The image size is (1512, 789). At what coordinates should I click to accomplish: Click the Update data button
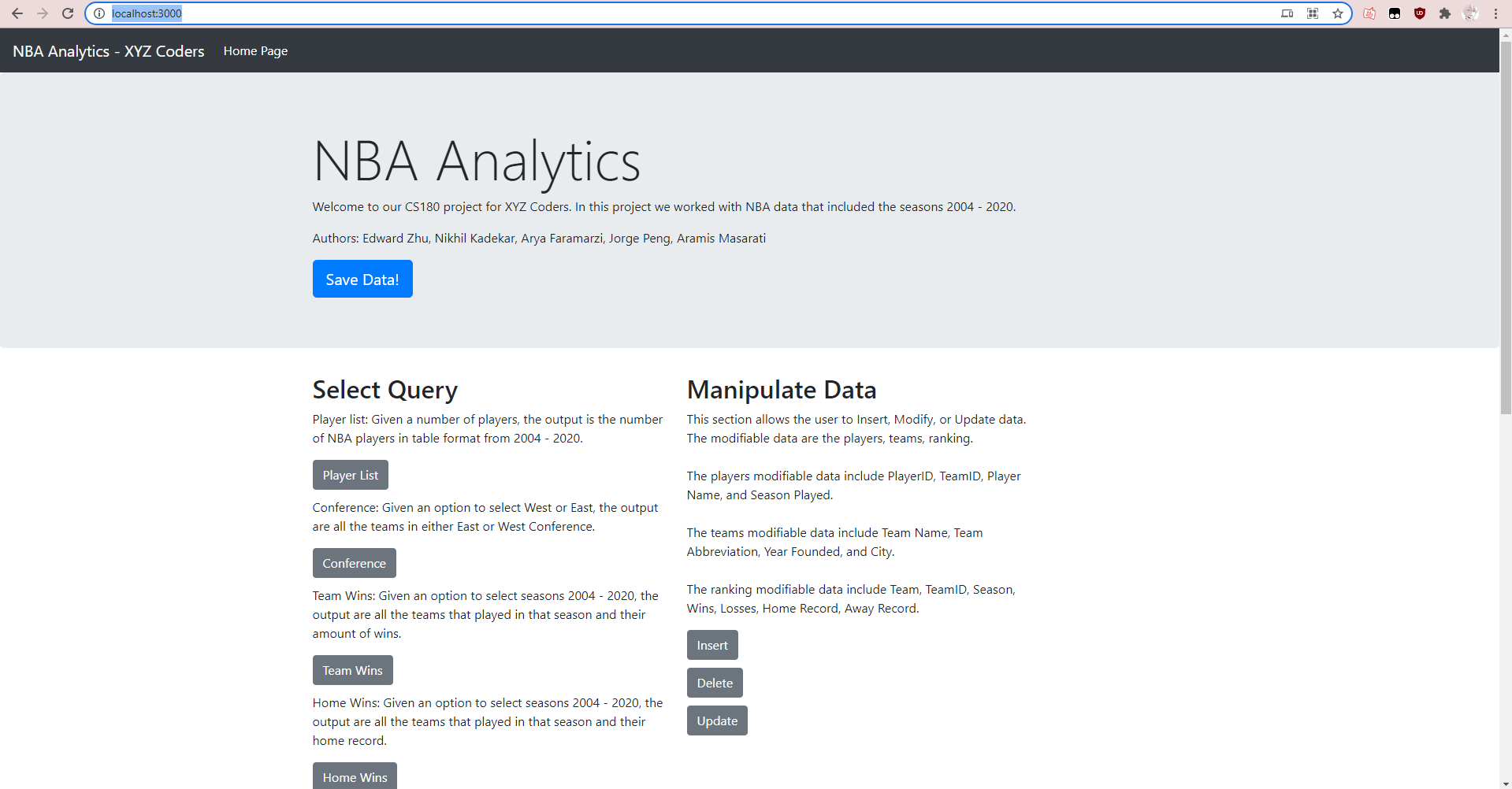[x=716, y=720]
